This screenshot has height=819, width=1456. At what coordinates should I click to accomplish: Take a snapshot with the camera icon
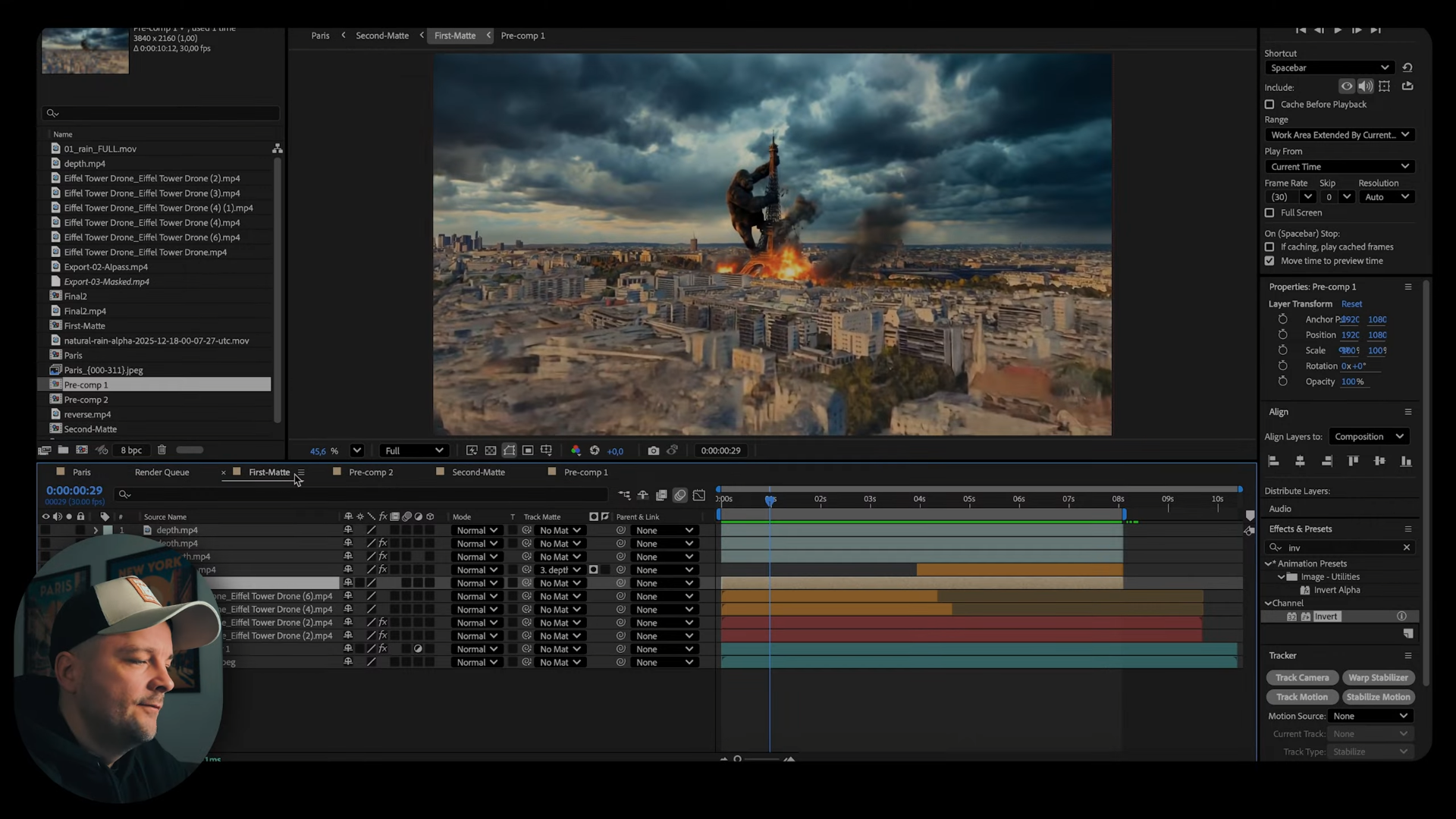click(653, 450)
